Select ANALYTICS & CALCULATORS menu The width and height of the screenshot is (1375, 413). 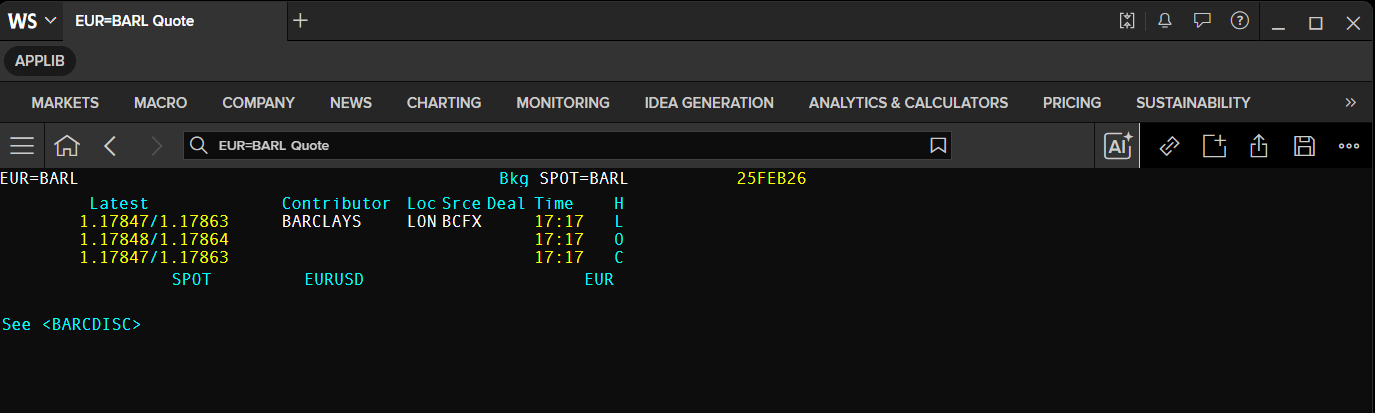pyautogui.click(x=908, y=102)
